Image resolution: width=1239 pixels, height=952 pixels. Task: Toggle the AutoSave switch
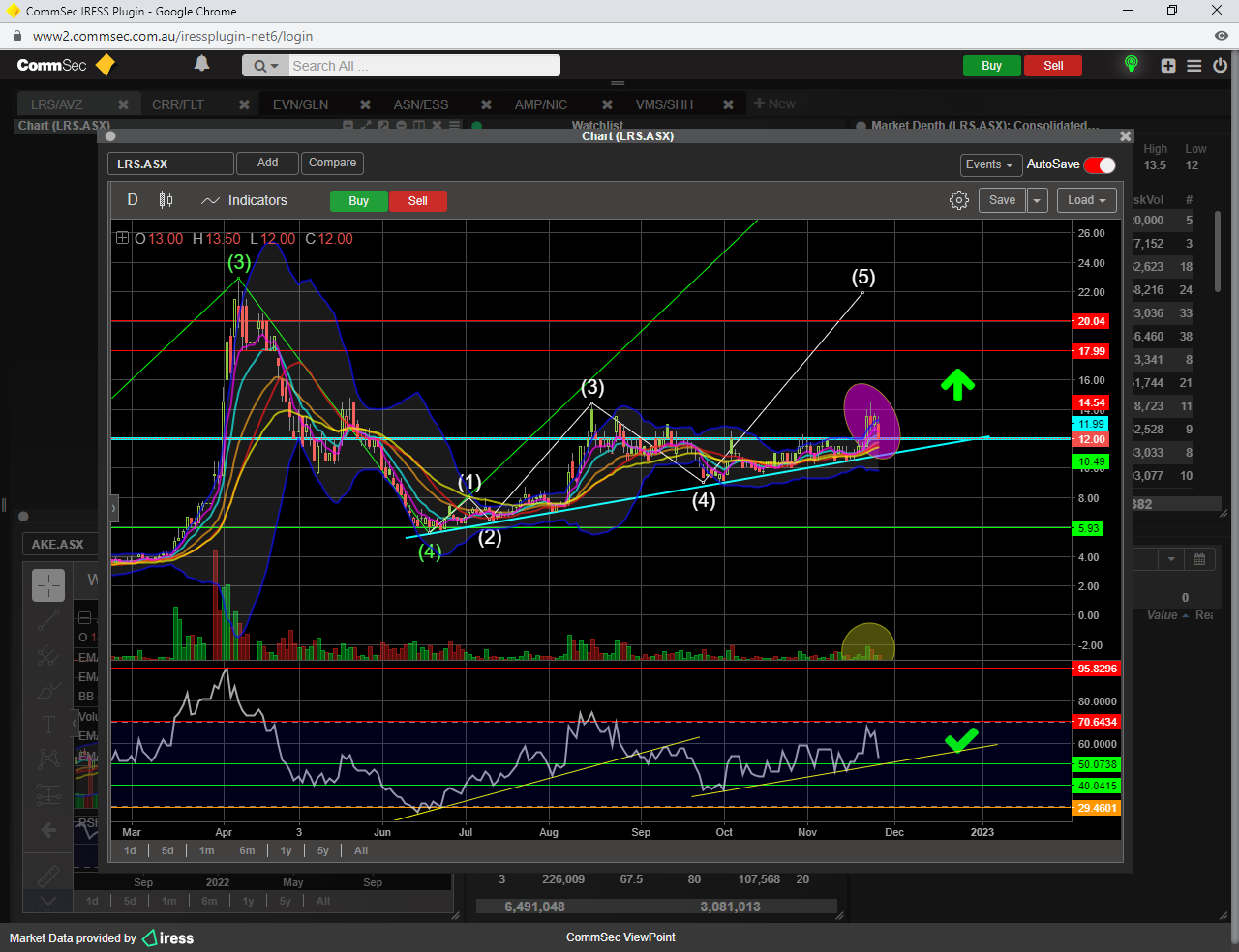[x=1100, y=164]
